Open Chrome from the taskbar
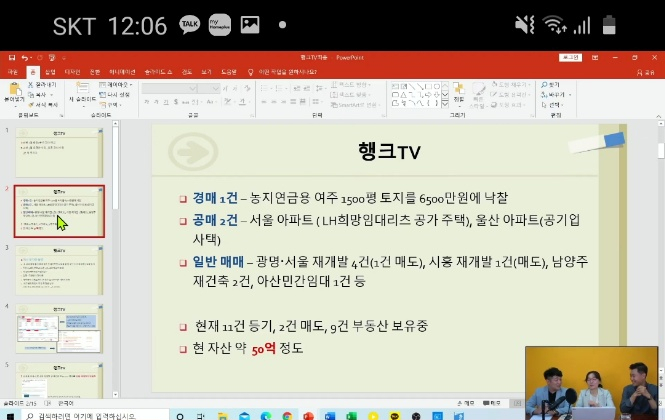Viewport: 665px width, 420px height. point(287,416)
